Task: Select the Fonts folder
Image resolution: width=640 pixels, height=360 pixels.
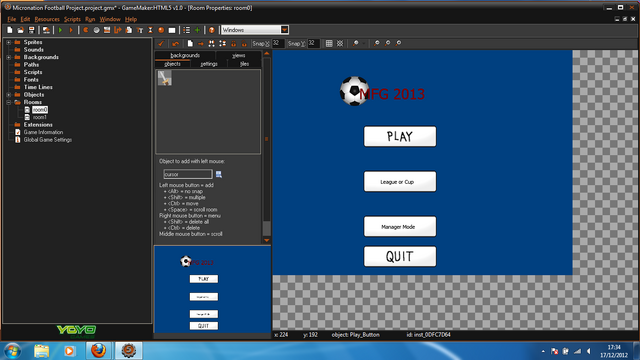Action: (31, 80)
